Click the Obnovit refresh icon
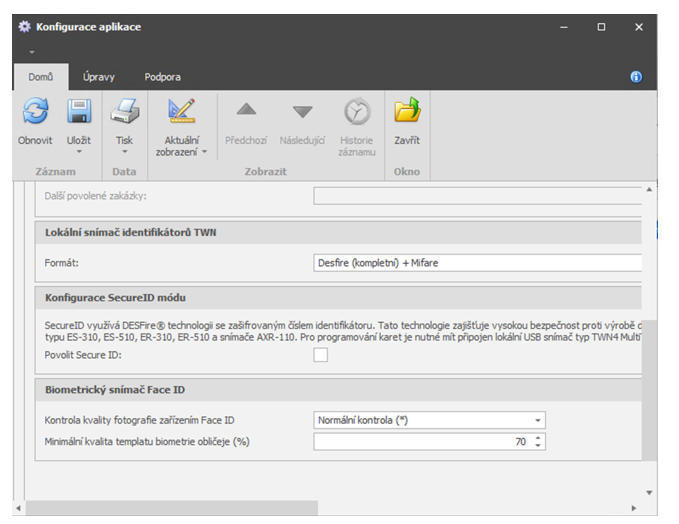This screenshot has height=524, width=679. click(x=35, y=112)
